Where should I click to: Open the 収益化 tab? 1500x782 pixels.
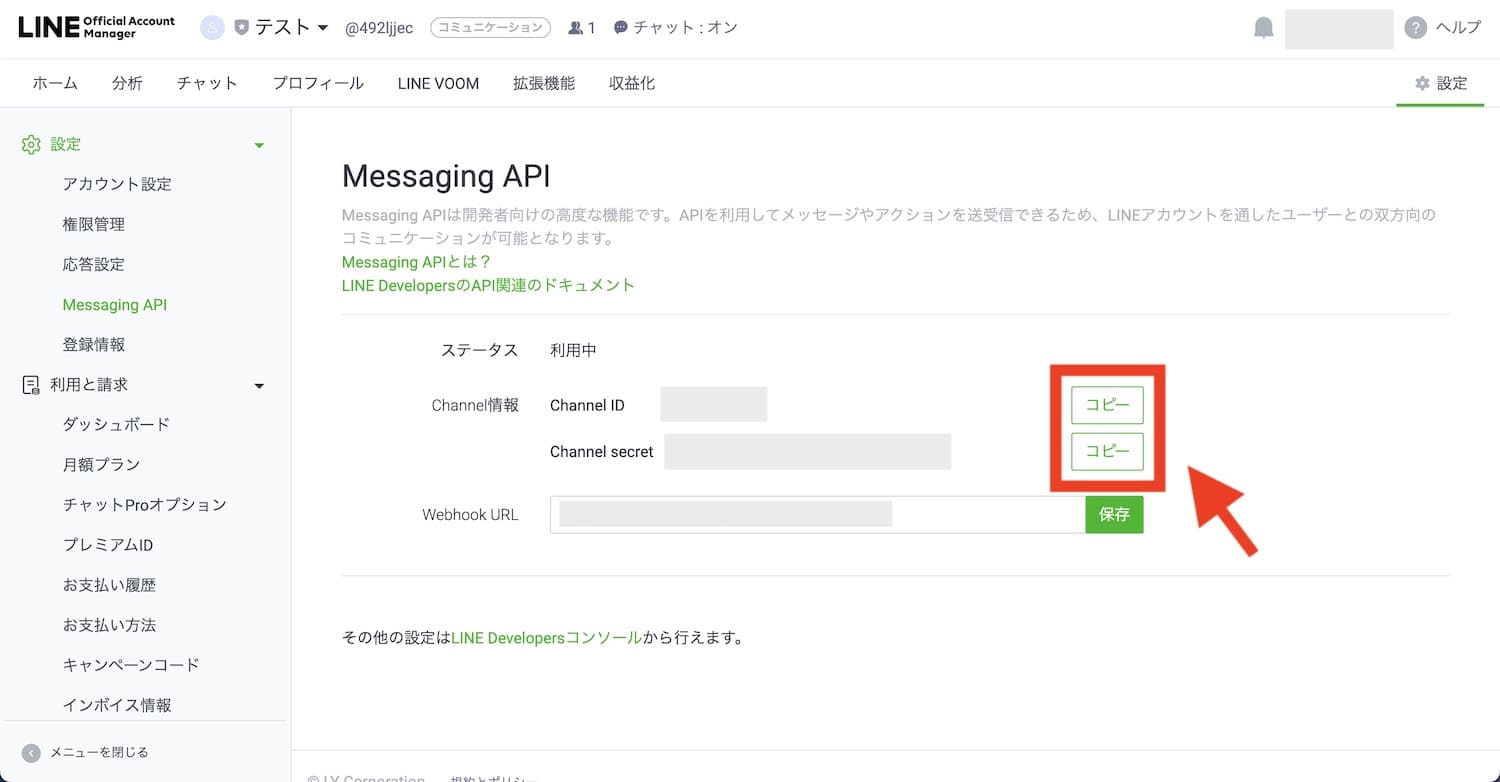(632, 83)
